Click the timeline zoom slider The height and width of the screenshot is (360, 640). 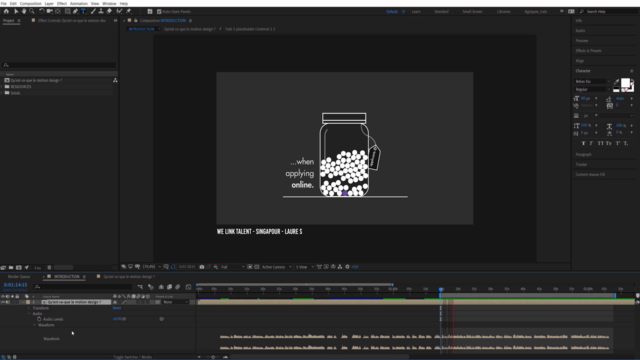(x=213, y=357)
